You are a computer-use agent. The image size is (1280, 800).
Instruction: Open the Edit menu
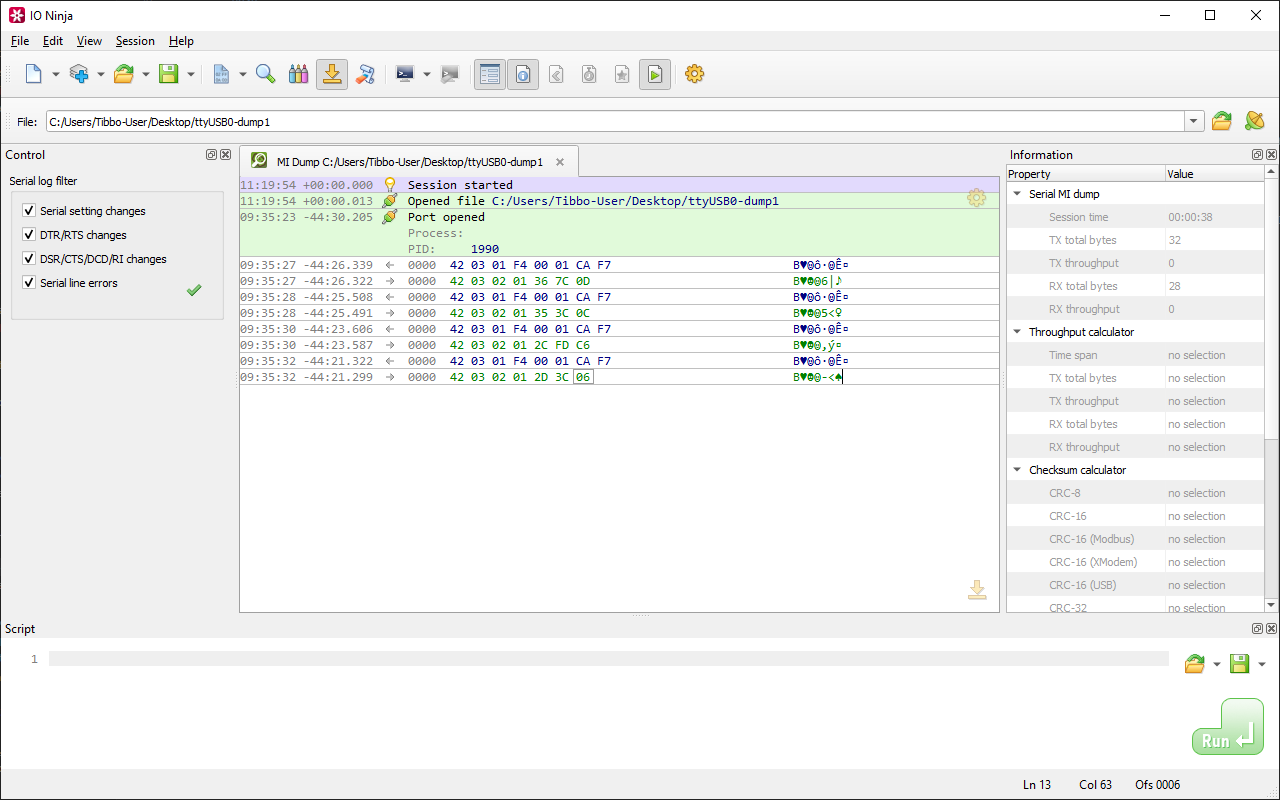coord(53,41)
